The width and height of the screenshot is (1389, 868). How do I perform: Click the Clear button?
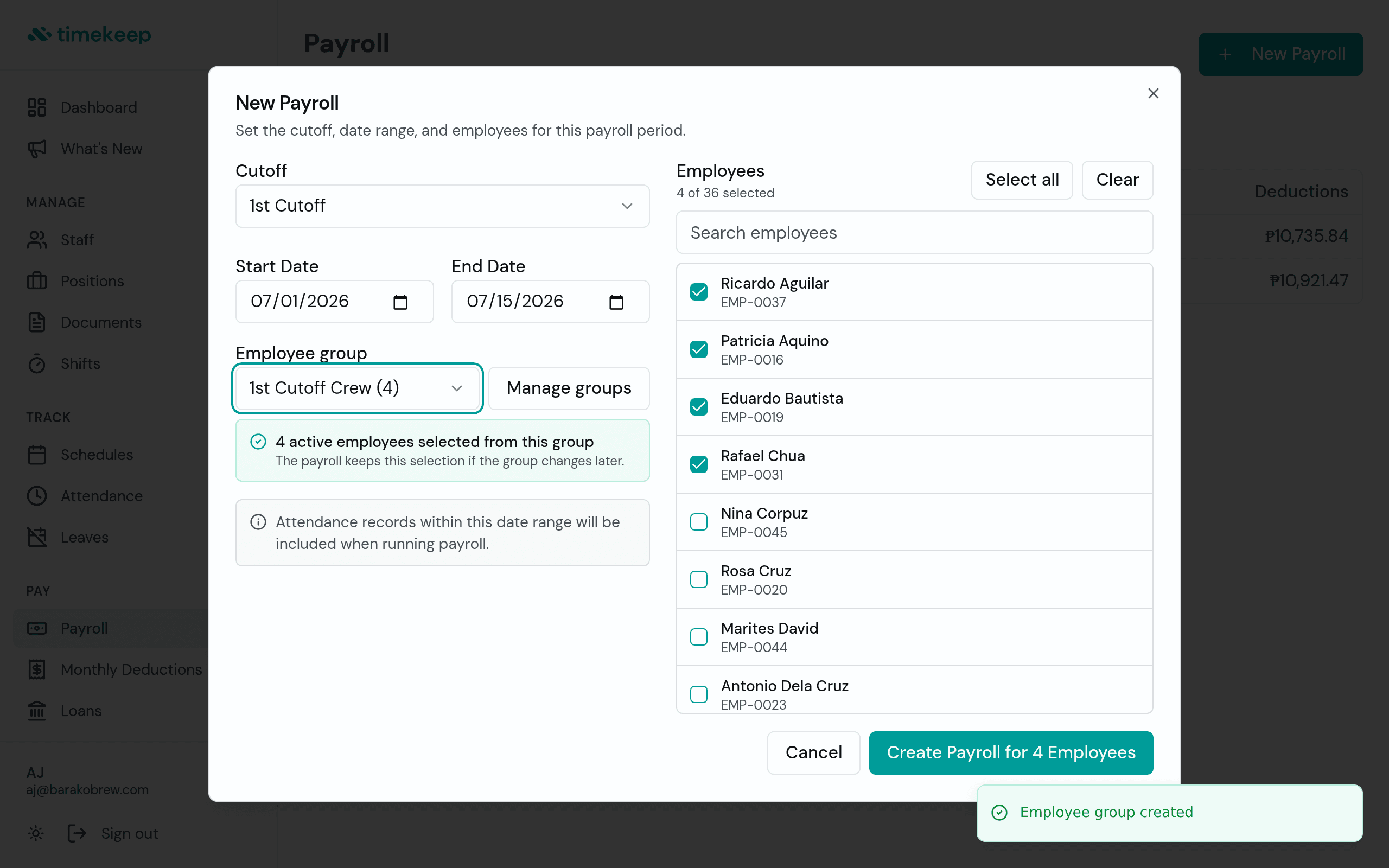1117,180
